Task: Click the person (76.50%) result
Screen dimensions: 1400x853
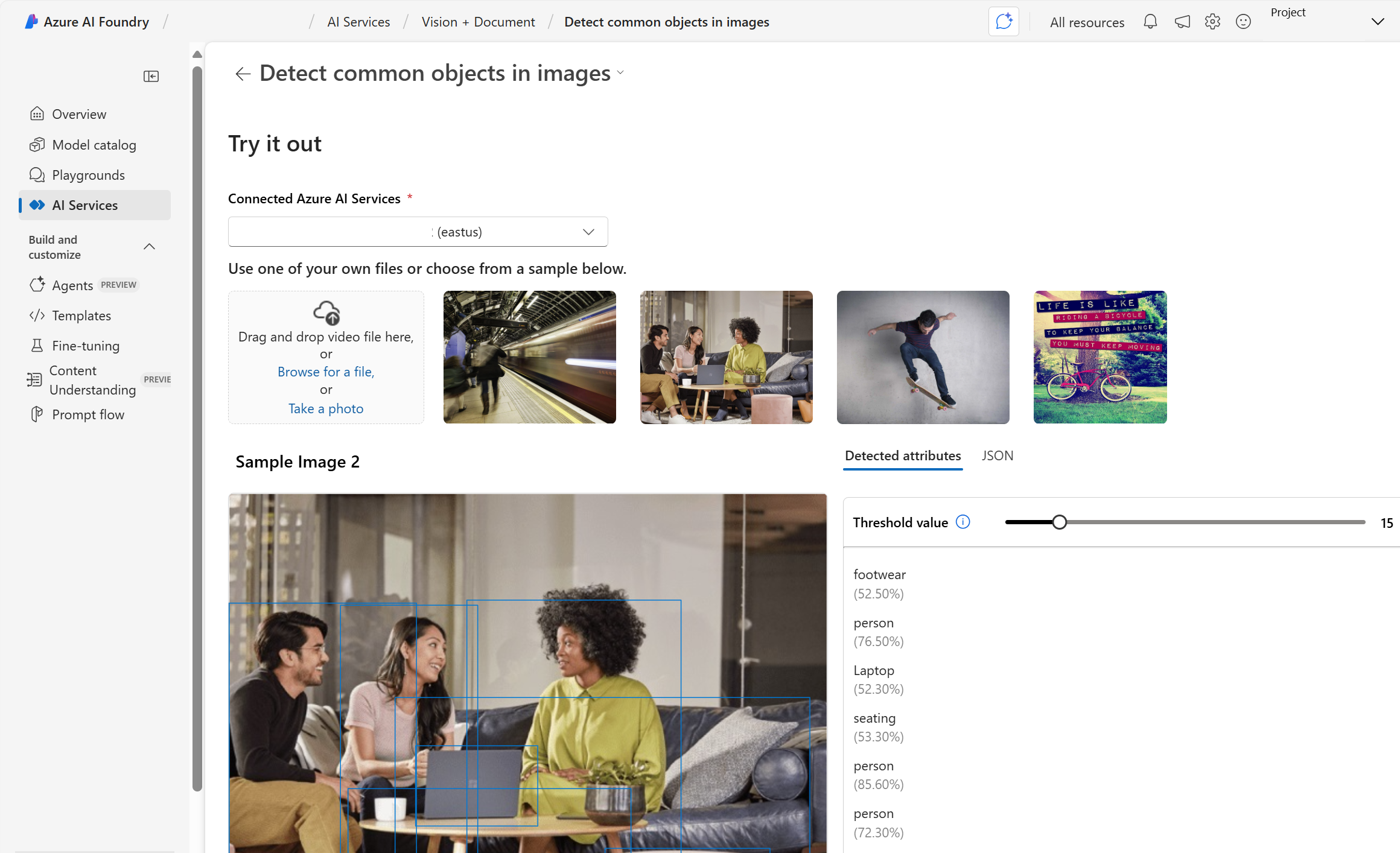Action: 878,632
